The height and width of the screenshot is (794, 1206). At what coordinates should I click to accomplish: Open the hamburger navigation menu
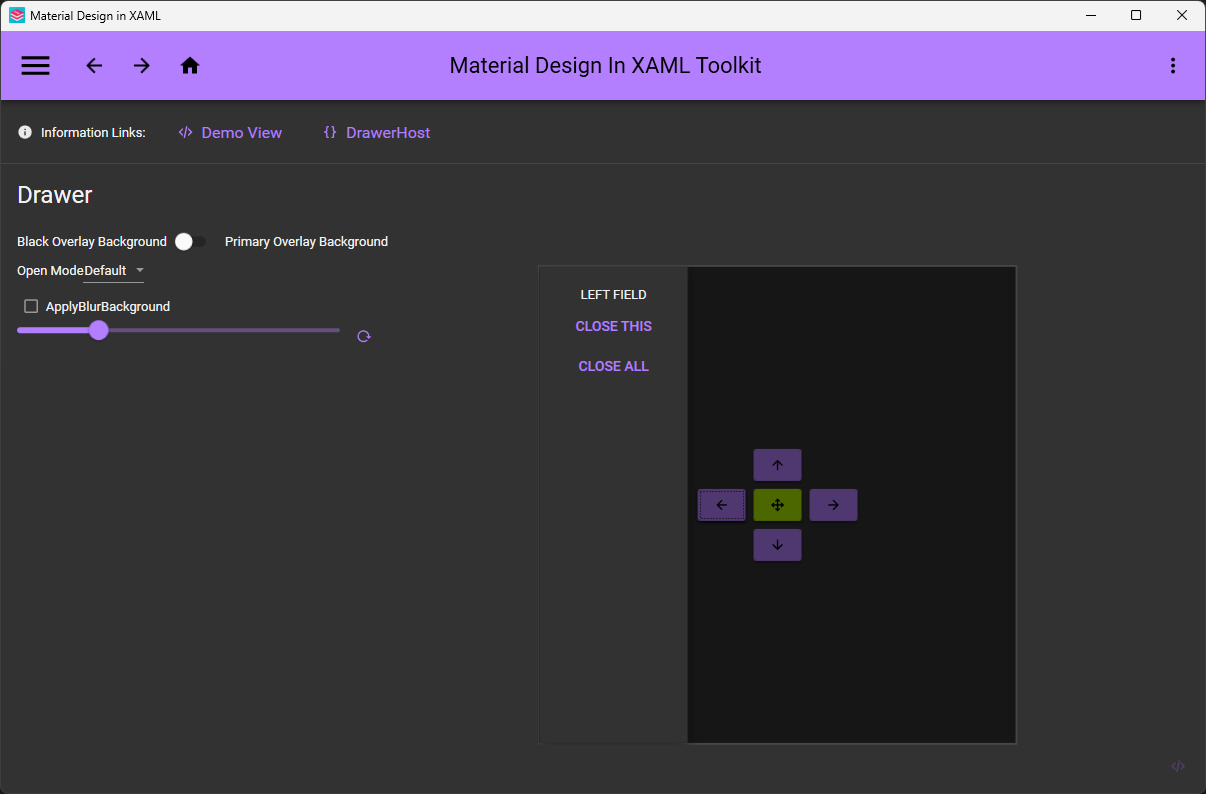36,66
